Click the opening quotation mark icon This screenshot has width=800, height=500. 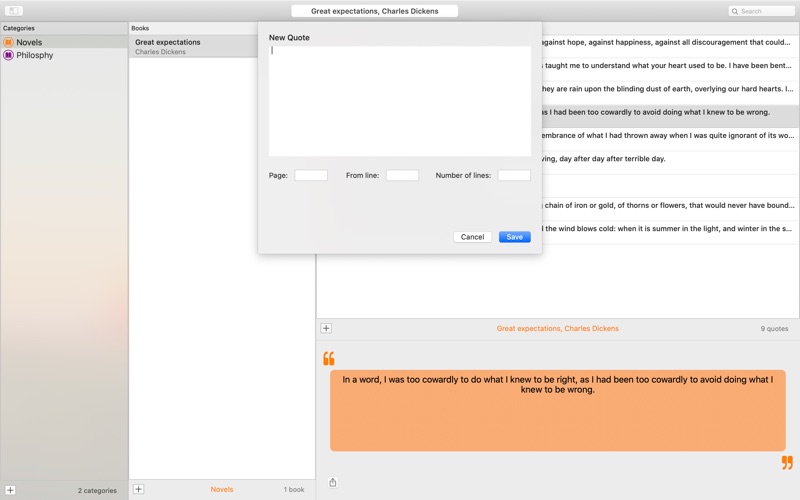tap(329, 358)
